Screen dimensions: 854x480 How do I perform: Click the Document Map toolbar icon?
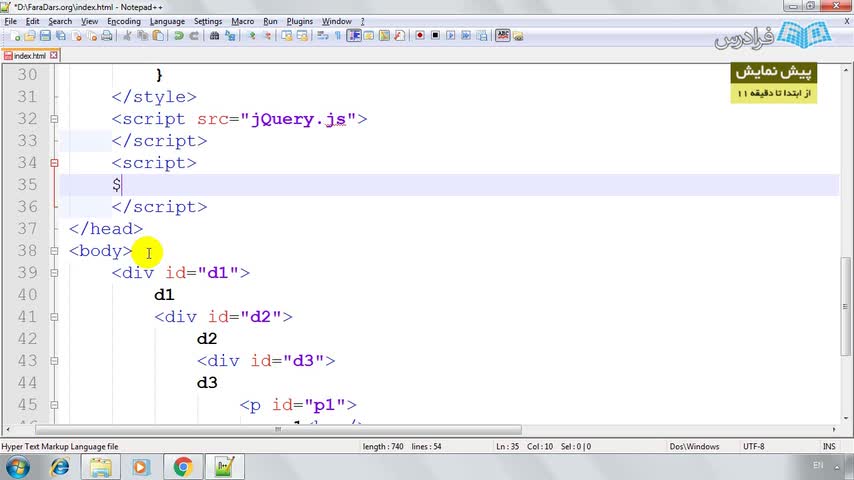[x=384, y=36]
